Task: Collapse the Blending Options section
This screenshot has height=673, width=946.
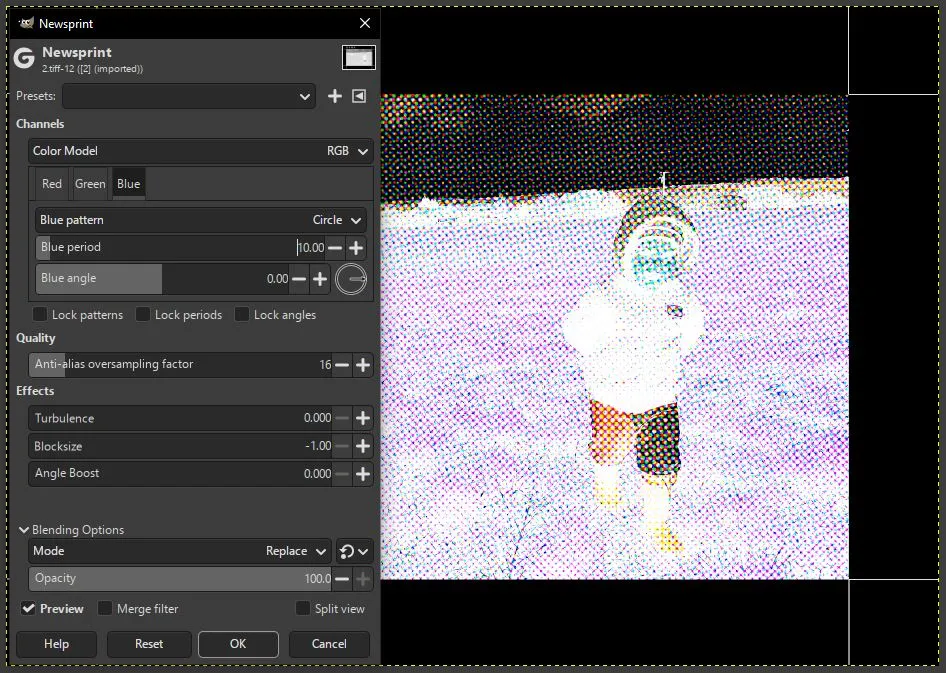Action: point(24,529)
